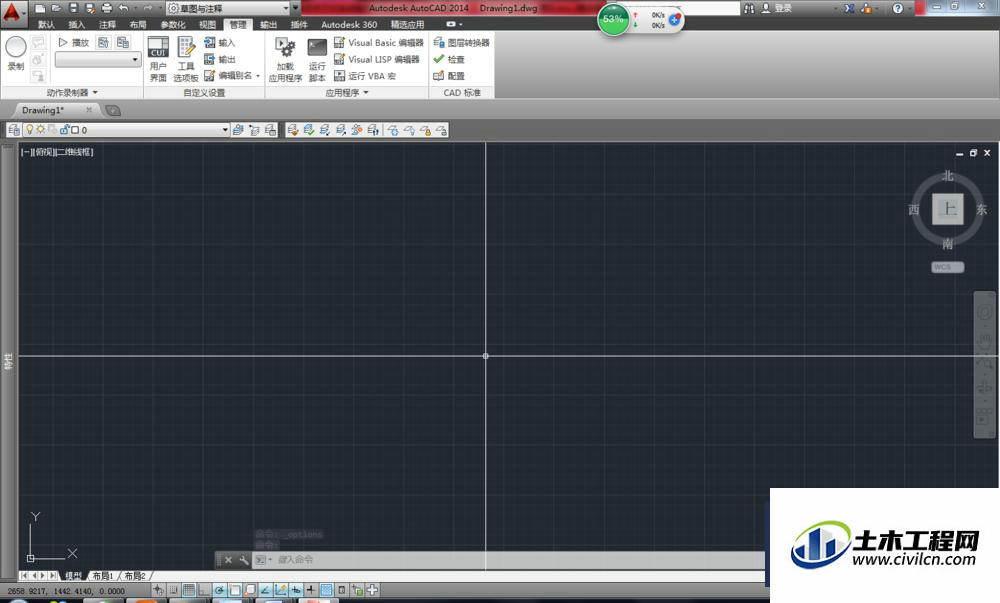Toggle the layer 0 freeze sun icon
This screenshot has height=603, width=1000.
point(41,129)
